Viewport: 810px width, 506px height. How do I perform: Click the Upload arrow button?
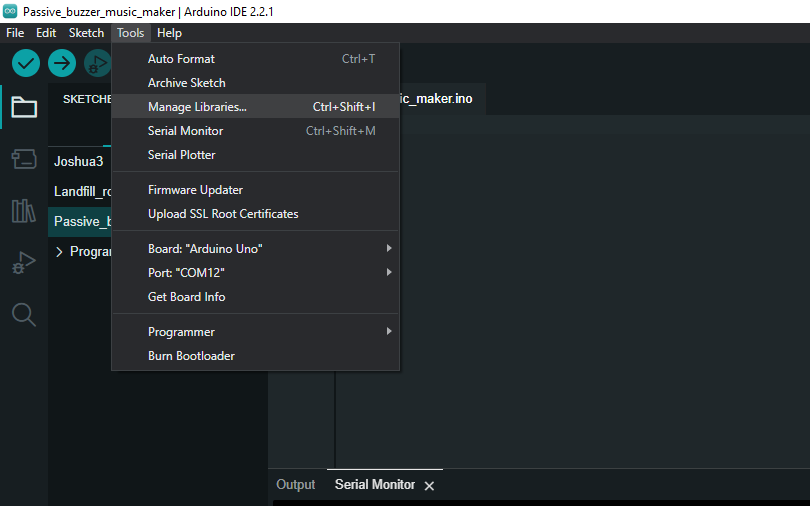pos(62,63)
